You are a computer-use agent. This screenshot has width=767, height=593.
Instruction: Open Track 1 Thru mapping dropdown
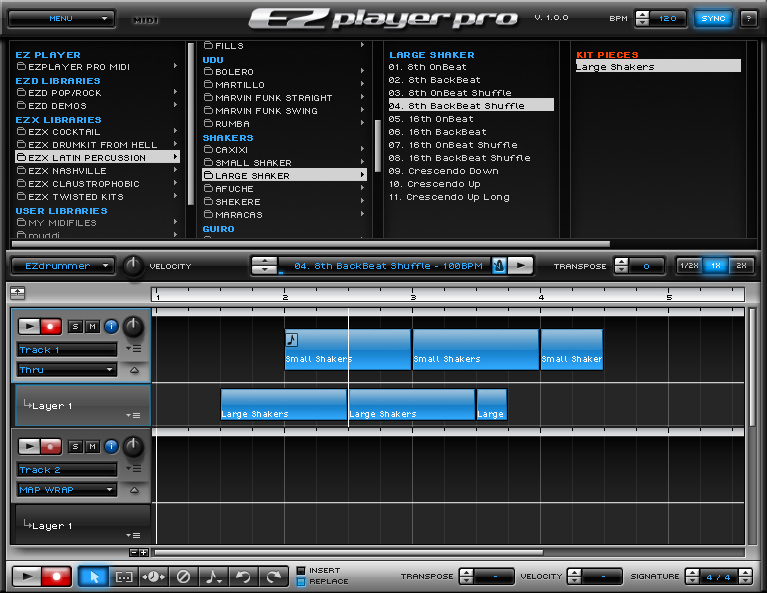point(67,370)
